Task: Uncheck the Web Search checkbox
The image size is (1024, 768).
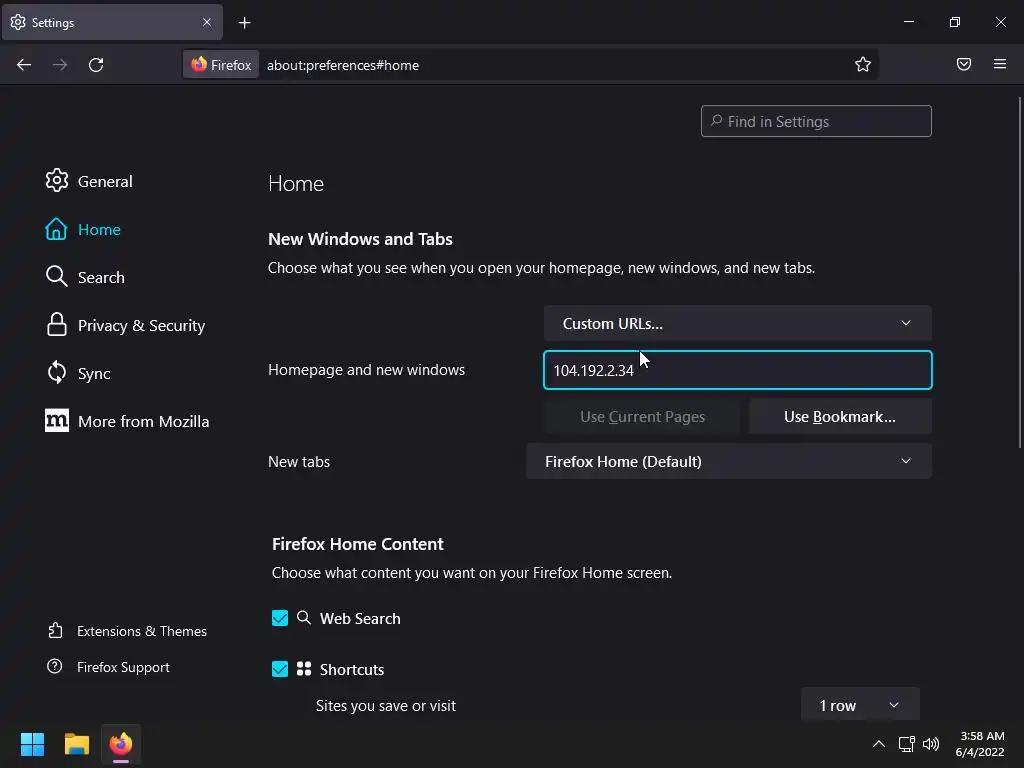Action: (280, 618)
